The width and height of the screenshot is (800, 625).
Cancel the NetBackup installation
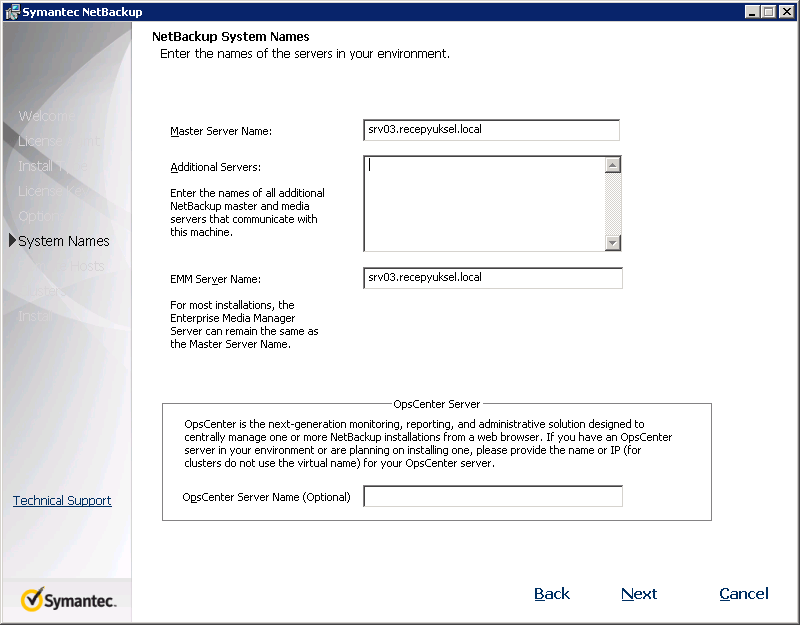tap(744, 594)
